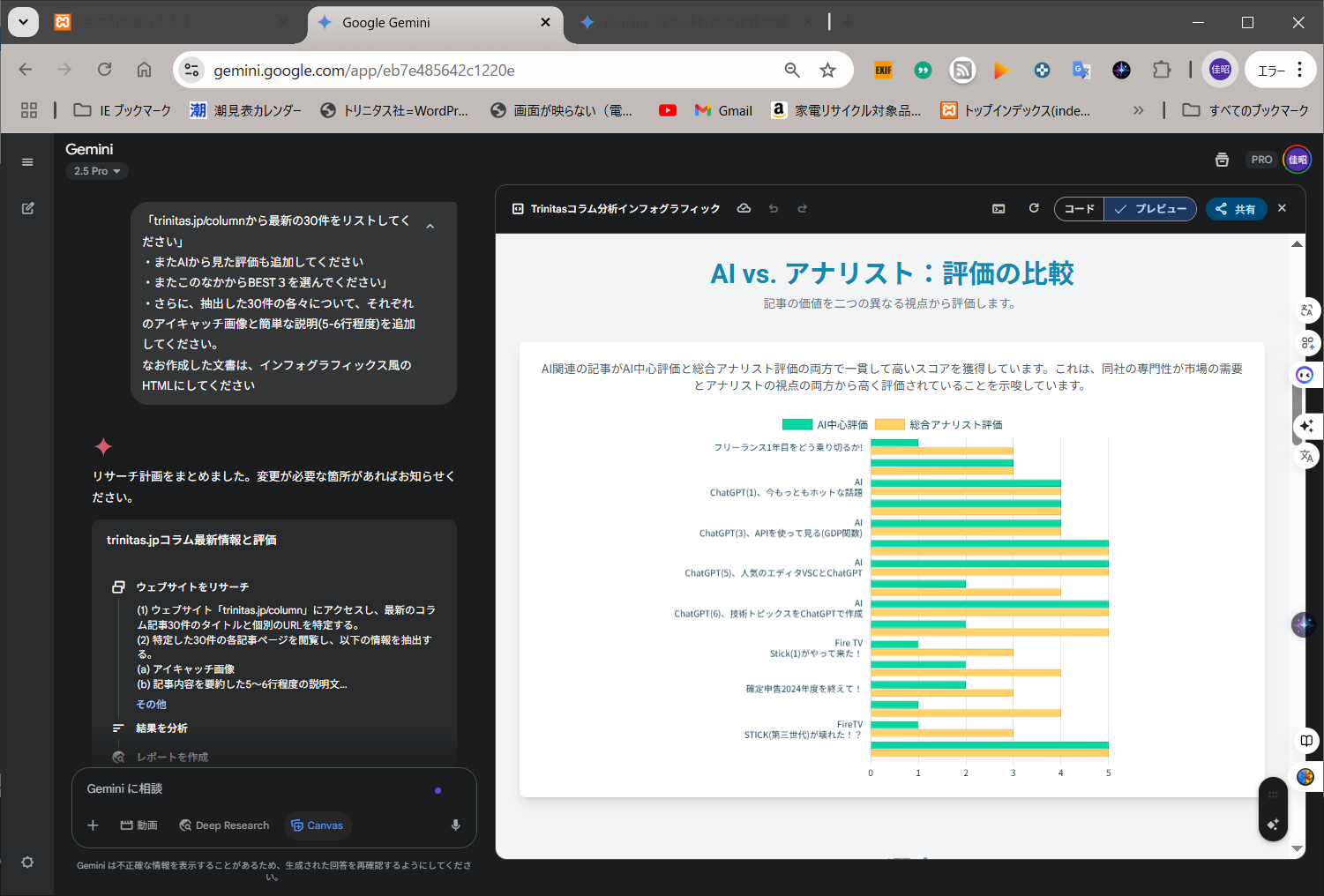
Task: Click the address bar URL
Action: click(364, 71)
